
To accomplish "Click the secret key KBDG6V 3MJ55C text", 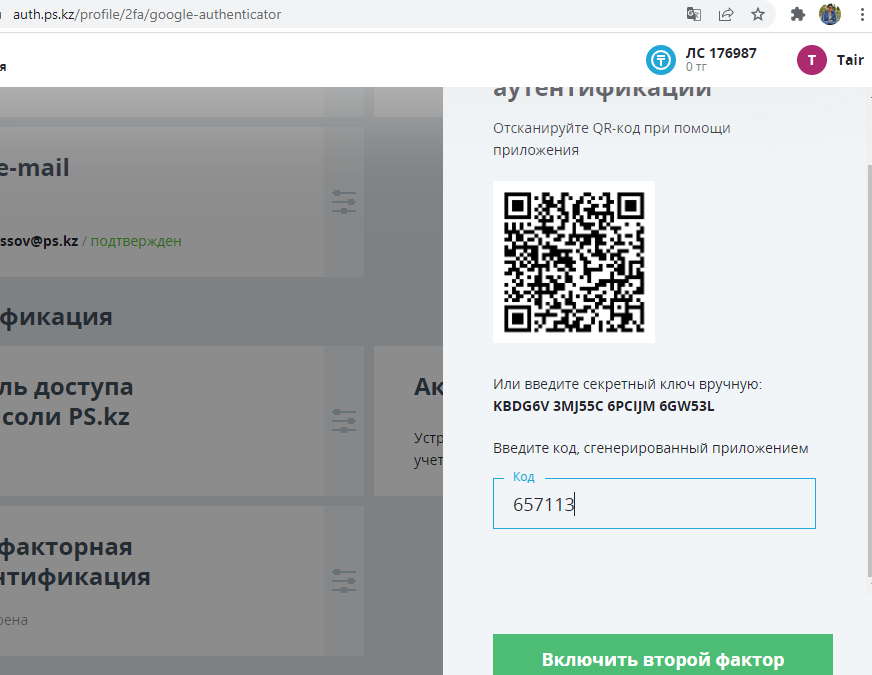I will pyautogui.click(x=603, y=406).
